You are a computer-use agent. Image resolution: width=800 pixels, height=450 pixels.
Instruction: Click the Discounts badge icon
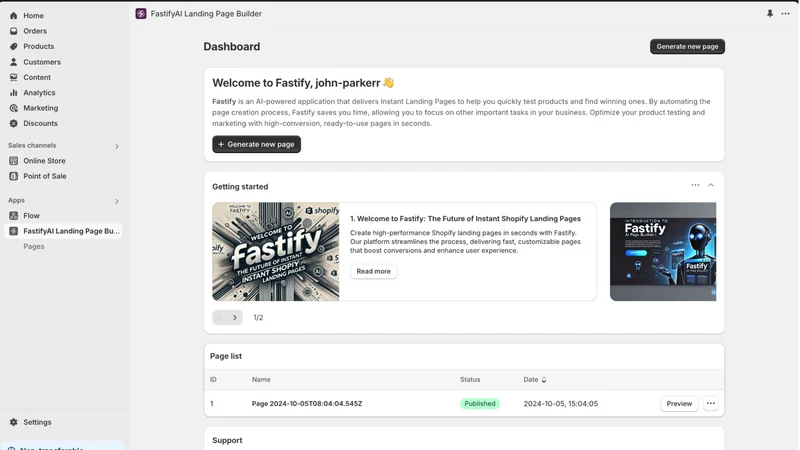point(14,123)
